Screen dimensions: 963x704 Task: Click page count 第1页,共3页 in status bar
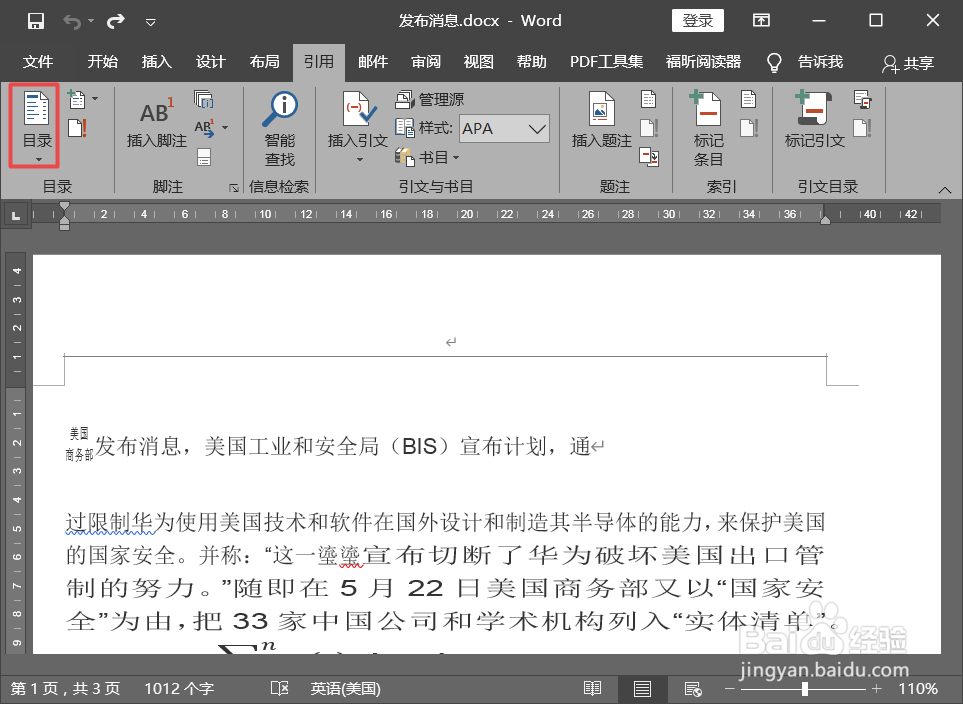click(x=65, y=689)
